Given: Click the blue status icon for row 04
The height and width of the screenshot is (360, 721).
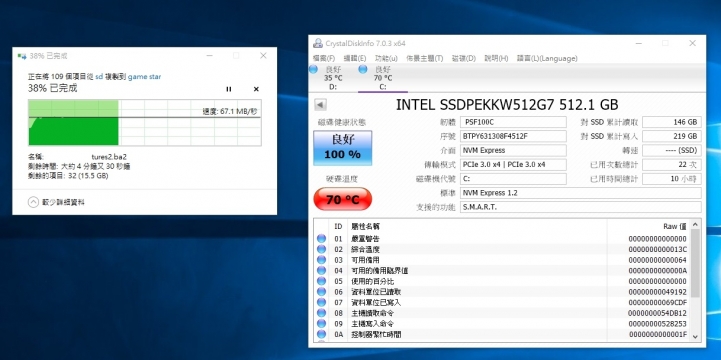Looking at the screenshot, I should (321, 270).
